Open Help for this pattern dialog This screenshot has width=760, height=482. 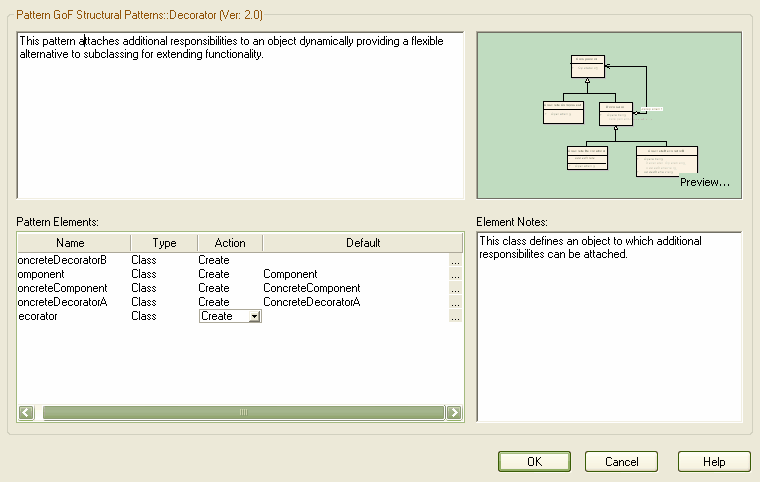714,462
